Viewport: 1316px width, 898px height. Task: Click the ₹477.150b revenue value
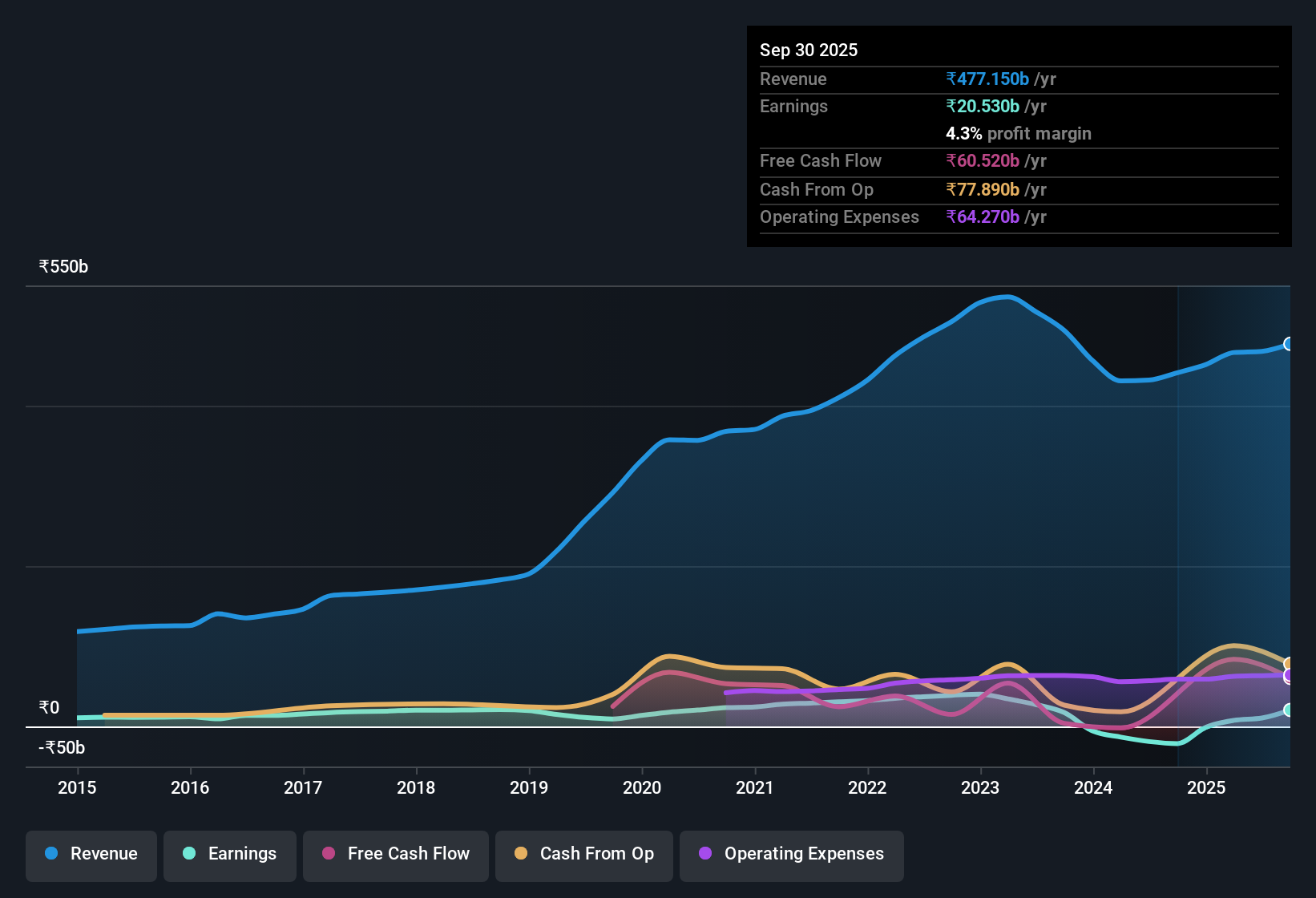[x=987, y=79]
